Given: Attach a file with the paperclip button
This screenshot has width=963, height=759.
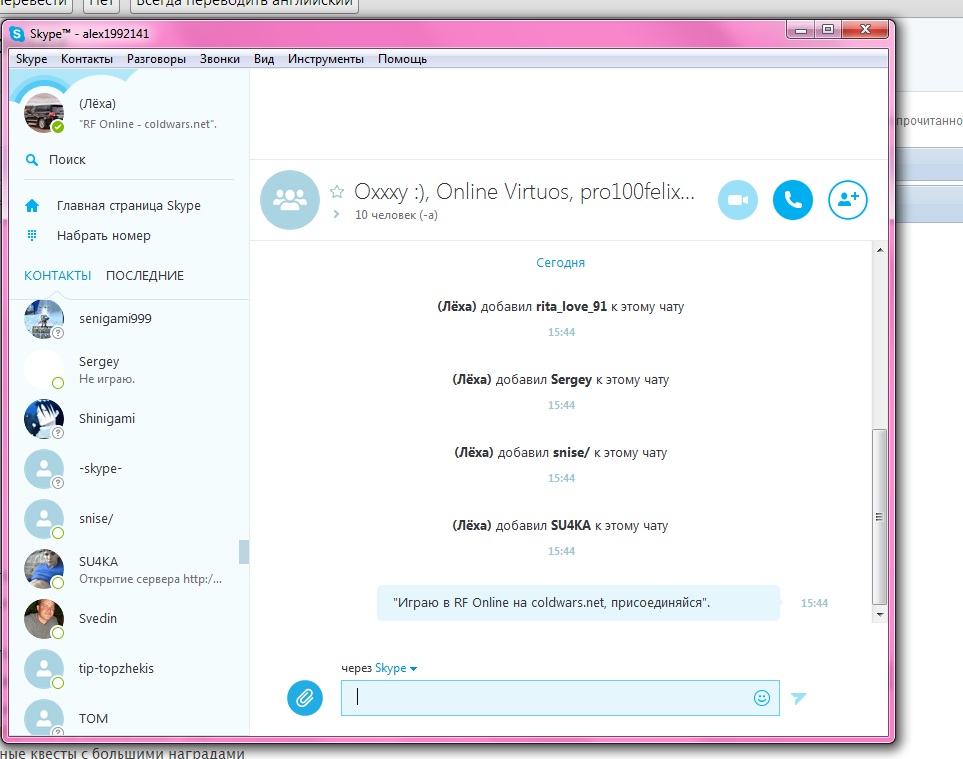Looking at the screenshot, I should [305, 698].
